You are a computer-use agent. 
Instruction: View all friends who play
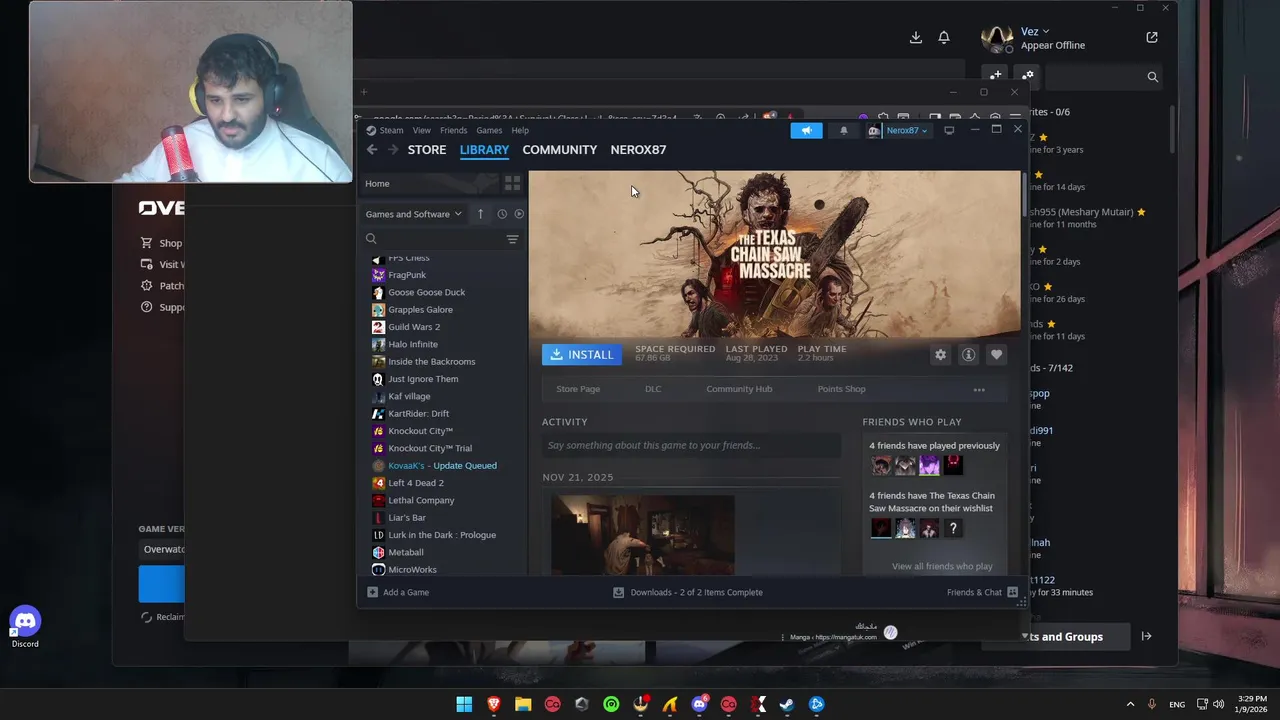click(x=942, y=566)
